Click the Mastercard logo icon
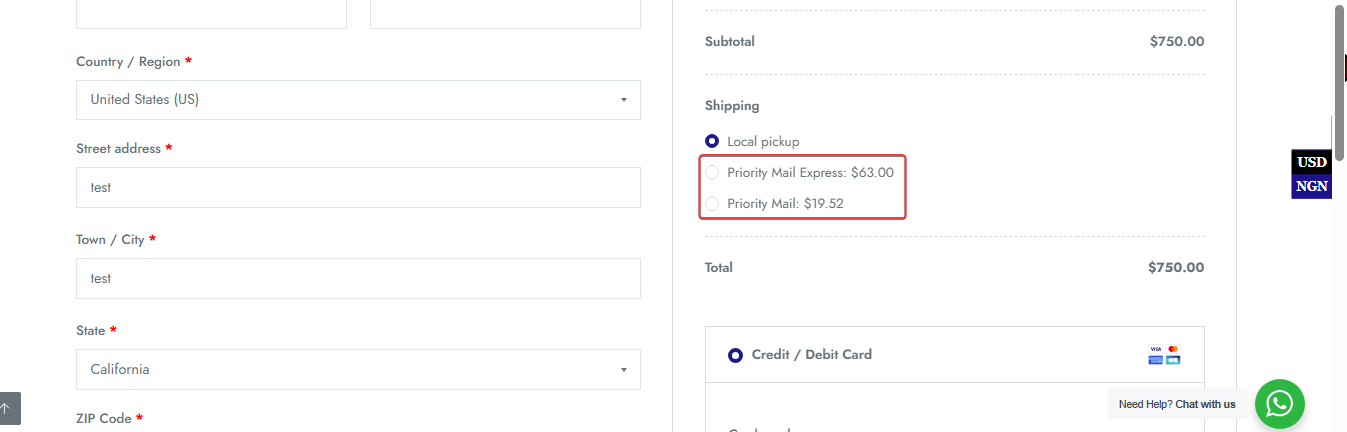Viewport: 1347px width, 432px height. click(x=1173, y=349)
